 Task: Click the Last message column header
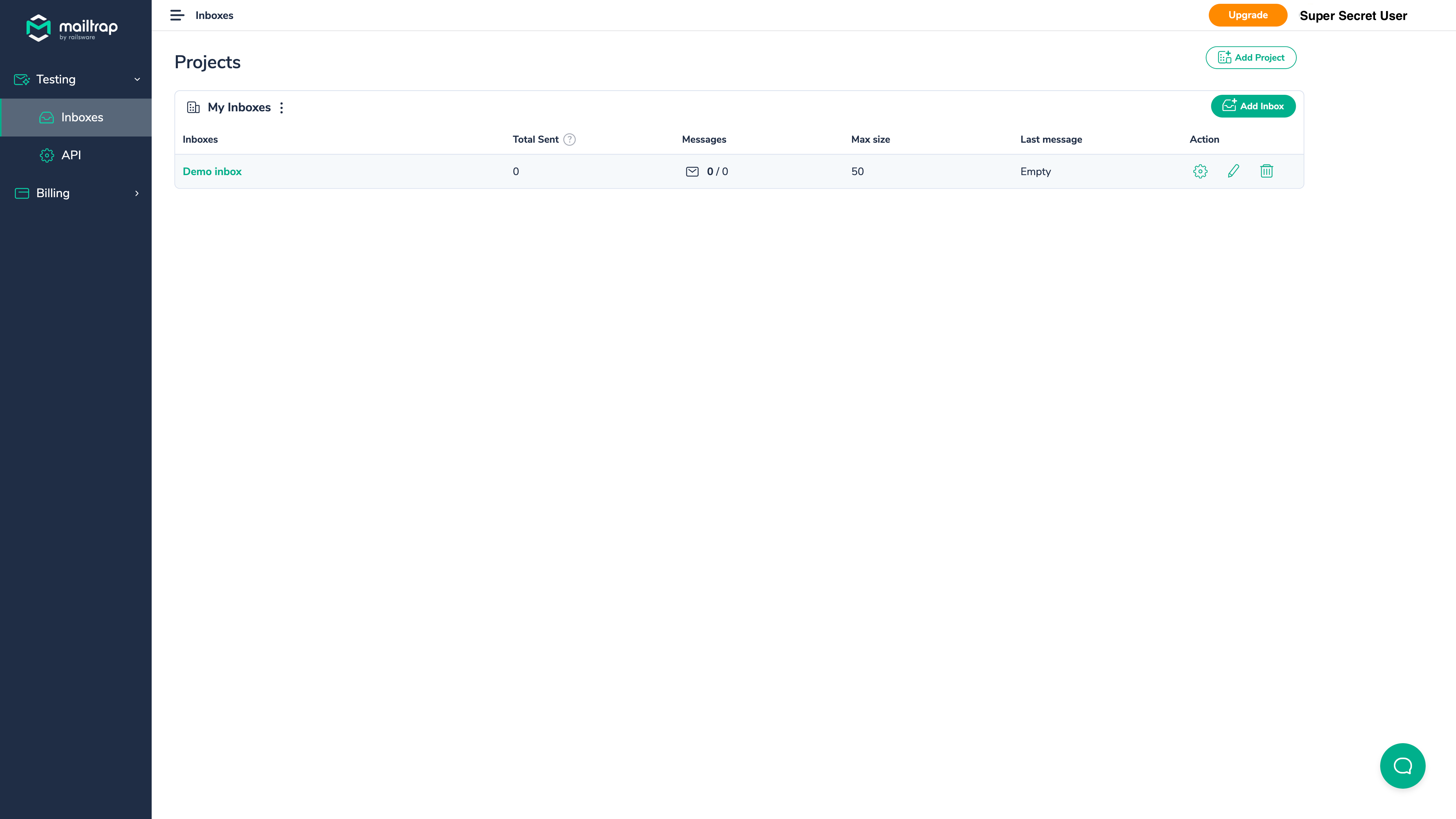pos(1051,140)
